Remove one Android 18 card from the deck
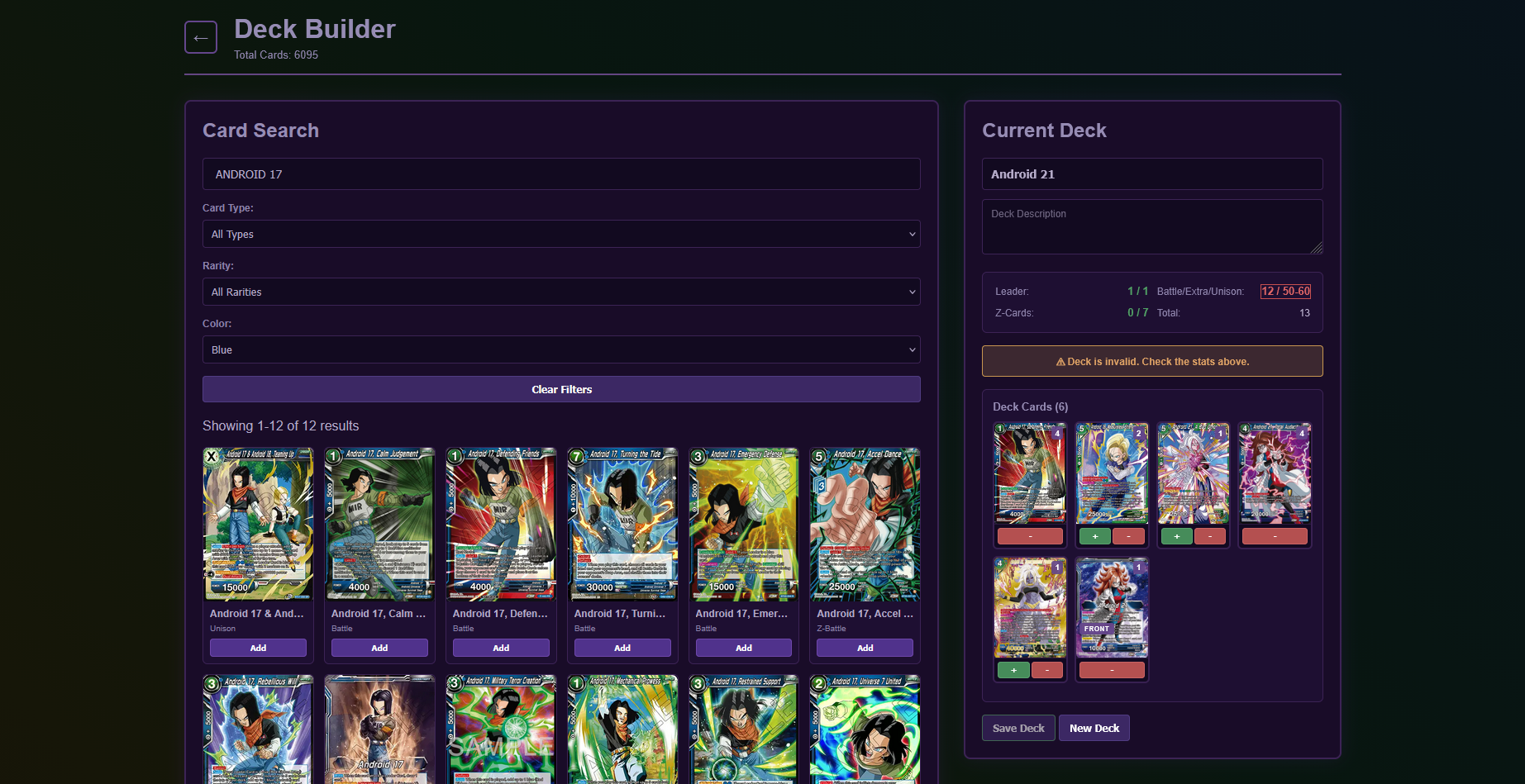 (1128, 536)
